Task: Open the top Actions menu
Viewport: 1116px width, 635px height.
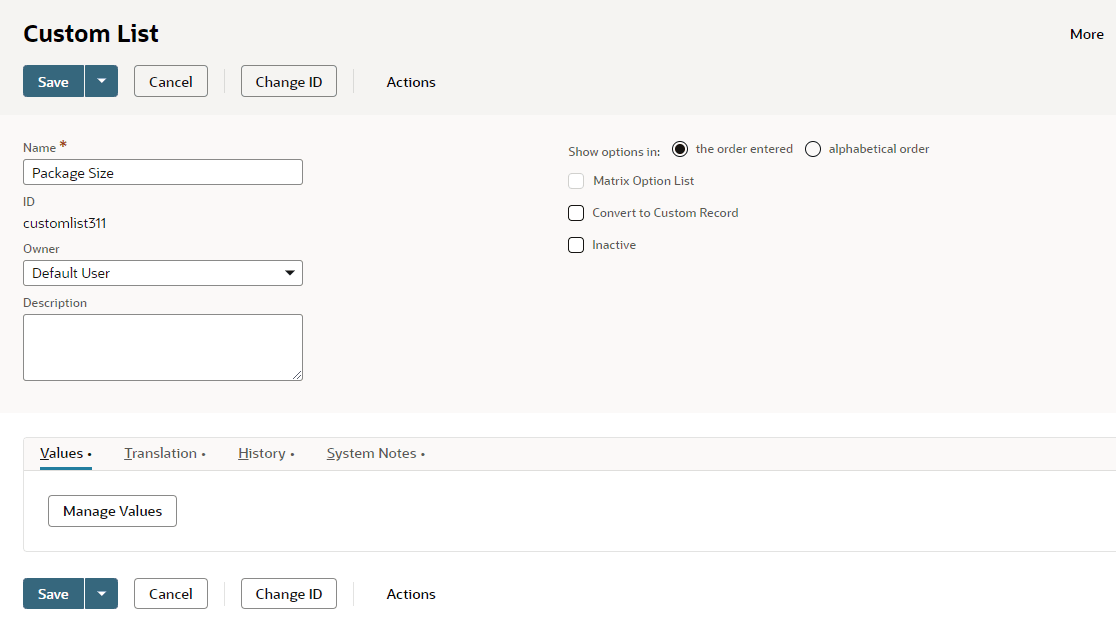Action: (x=411, y=82)
